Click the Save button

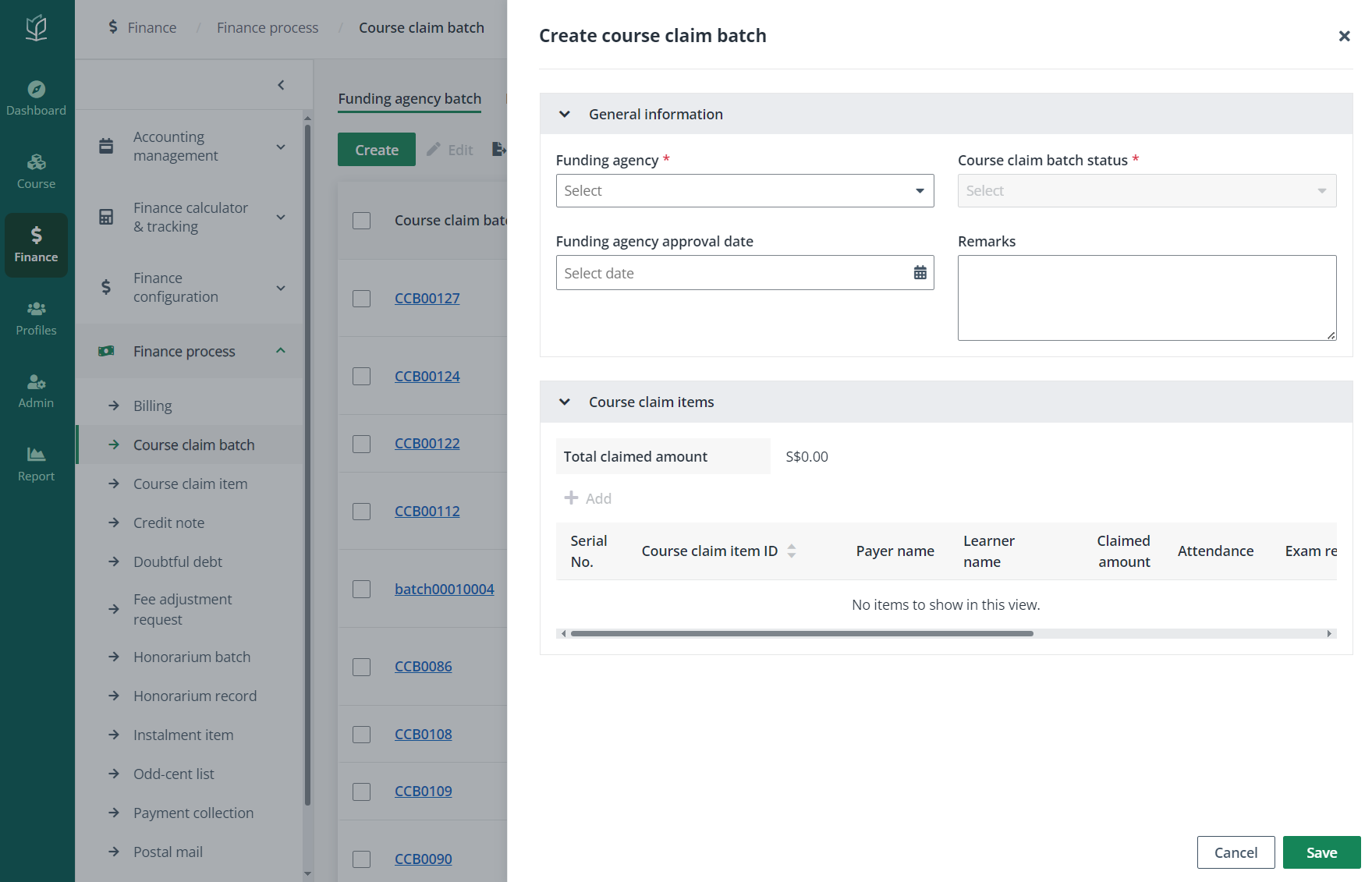[x=1321, y=852]
